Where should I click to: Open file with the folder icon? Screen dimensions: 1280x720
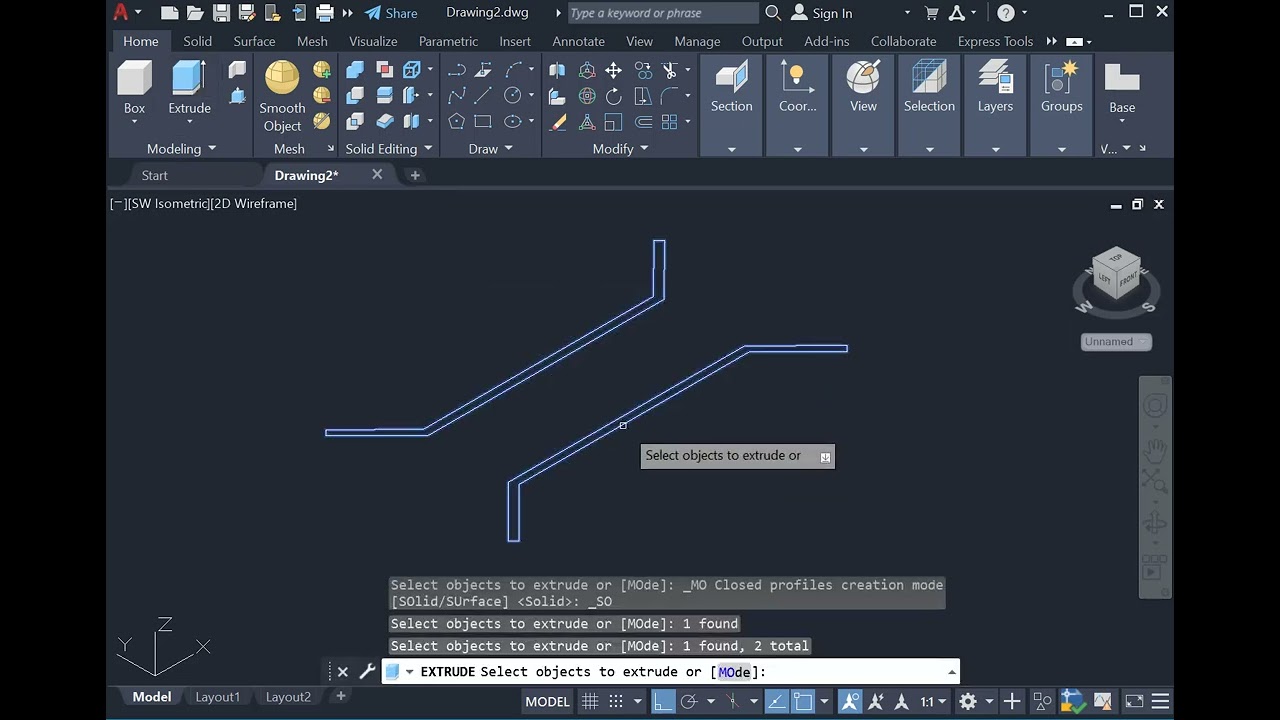pyautogui.click(x=195, y=13)
